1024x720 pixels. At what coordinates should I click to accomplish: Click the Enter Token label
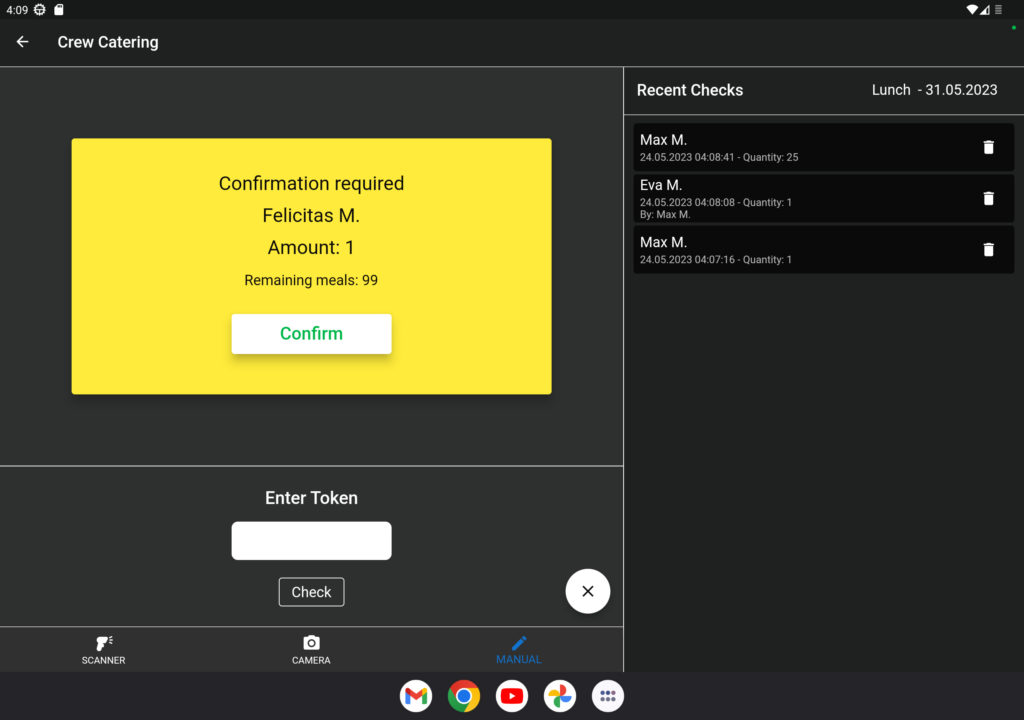(312, 498)
